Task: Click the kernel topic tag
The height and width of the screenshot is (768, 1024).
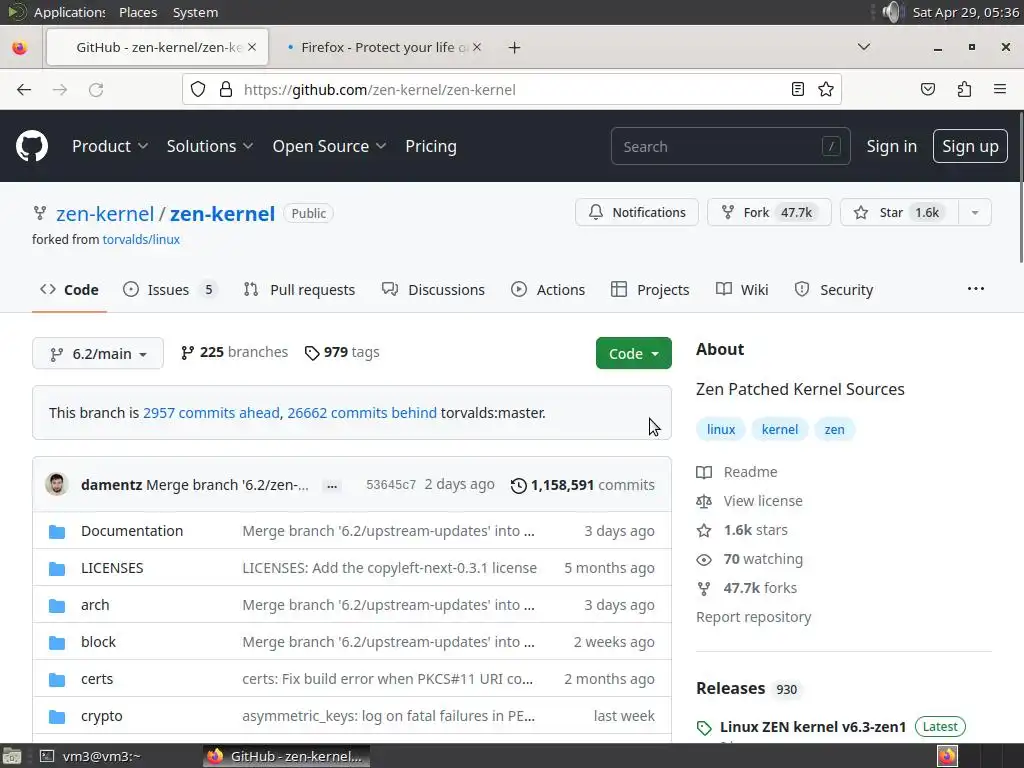Action: 780,429
